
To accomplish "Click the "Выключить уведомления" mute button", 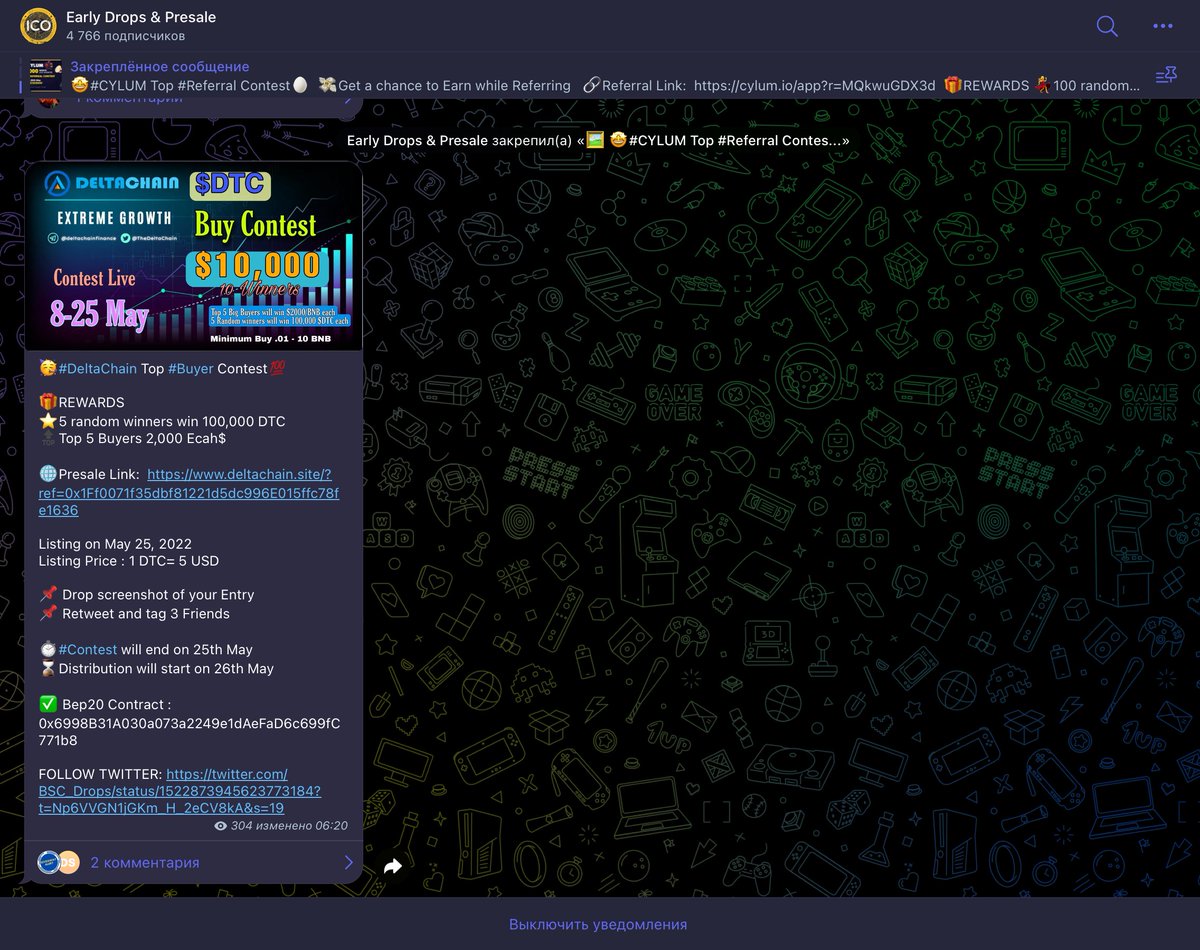I will (x=598, y=924).
